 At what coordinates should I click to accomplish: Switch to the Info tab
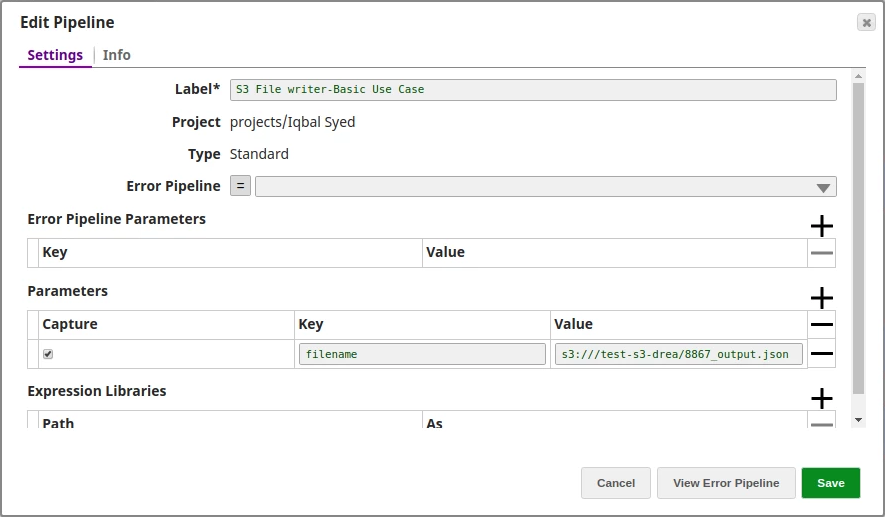(x=116, y=55)
